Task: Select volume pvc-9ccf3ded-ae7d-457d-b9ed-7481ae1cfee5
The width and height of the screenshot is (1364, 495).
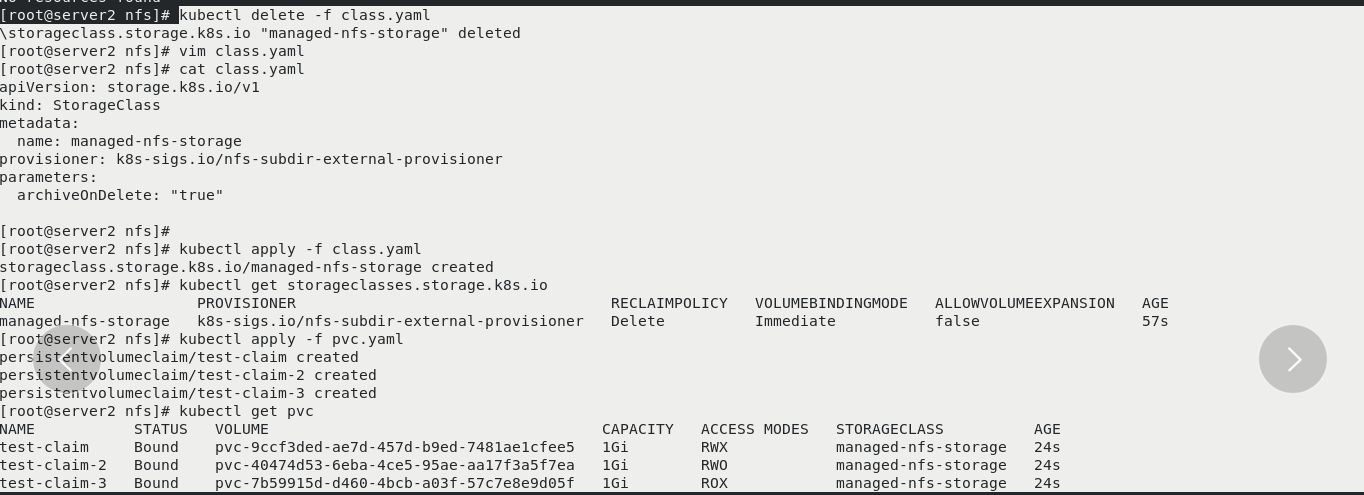Action: [395, 447]
